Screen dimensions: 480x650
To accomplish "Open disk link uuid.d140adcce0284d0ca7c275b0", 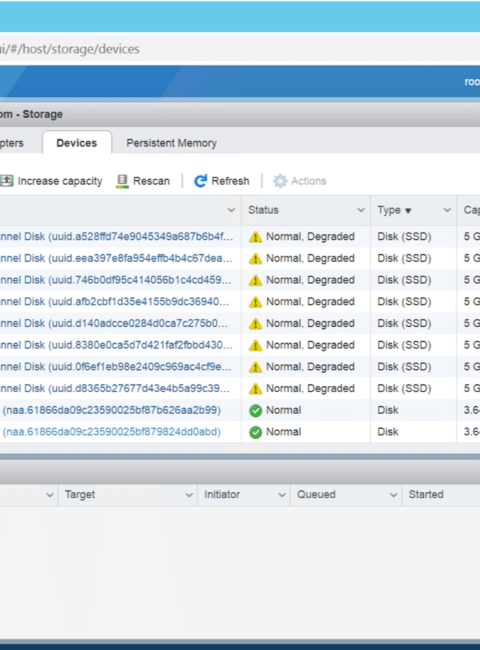I will point(114,323).
